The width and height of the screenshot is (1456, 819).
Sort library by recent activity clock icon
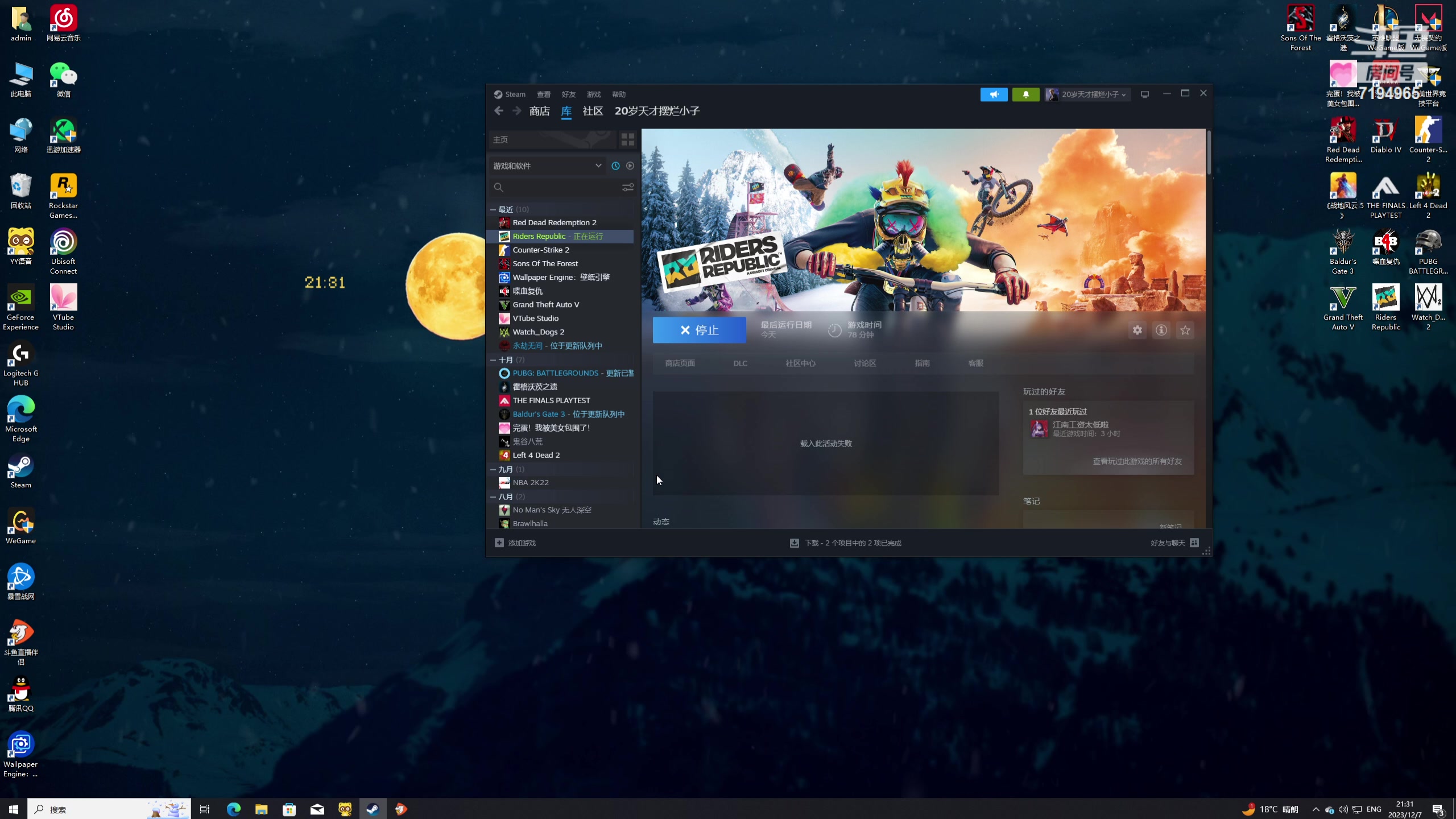(x=615, y=166)
